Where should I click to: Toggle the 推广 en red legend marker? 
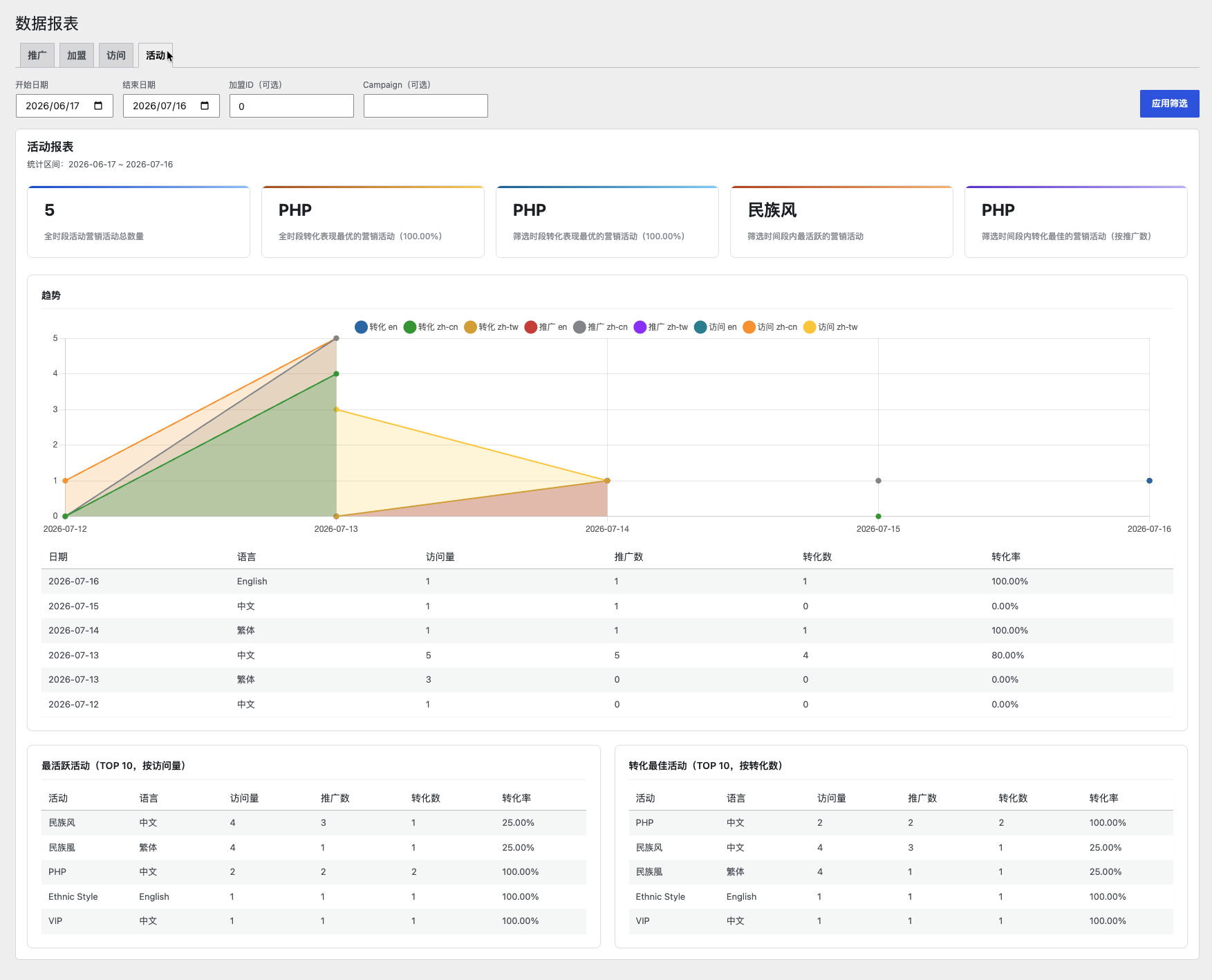(531, 327)
